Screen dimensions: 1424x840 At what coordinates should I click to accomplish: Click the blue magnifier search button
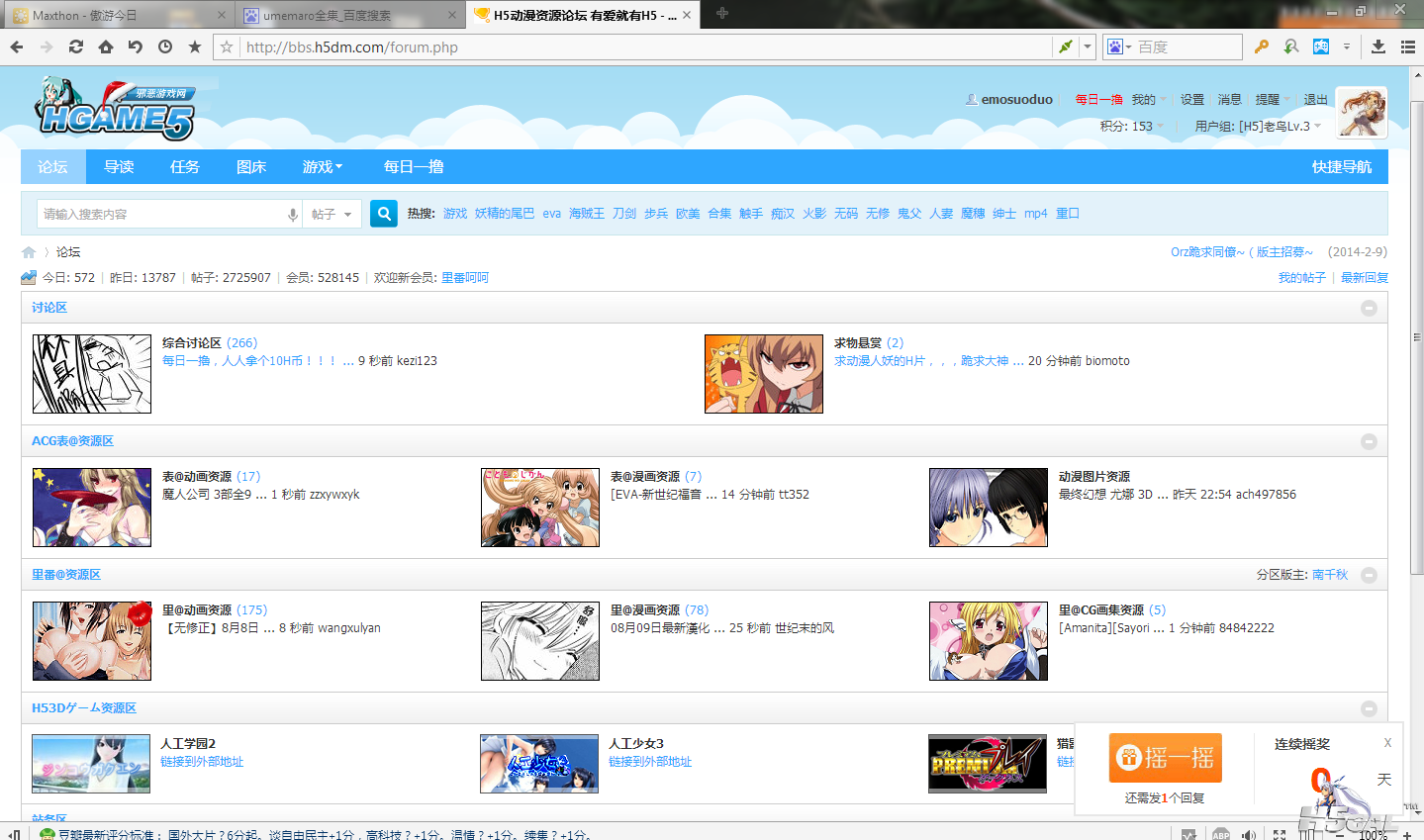click(x=384, y=213)
